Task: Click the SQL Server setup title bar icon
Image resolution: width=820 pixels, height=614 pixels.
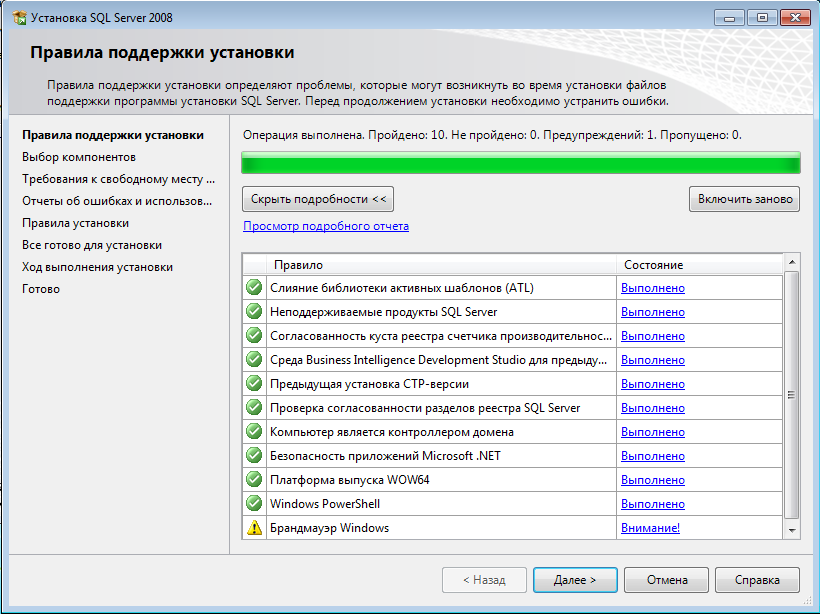Action: (19, 18)
